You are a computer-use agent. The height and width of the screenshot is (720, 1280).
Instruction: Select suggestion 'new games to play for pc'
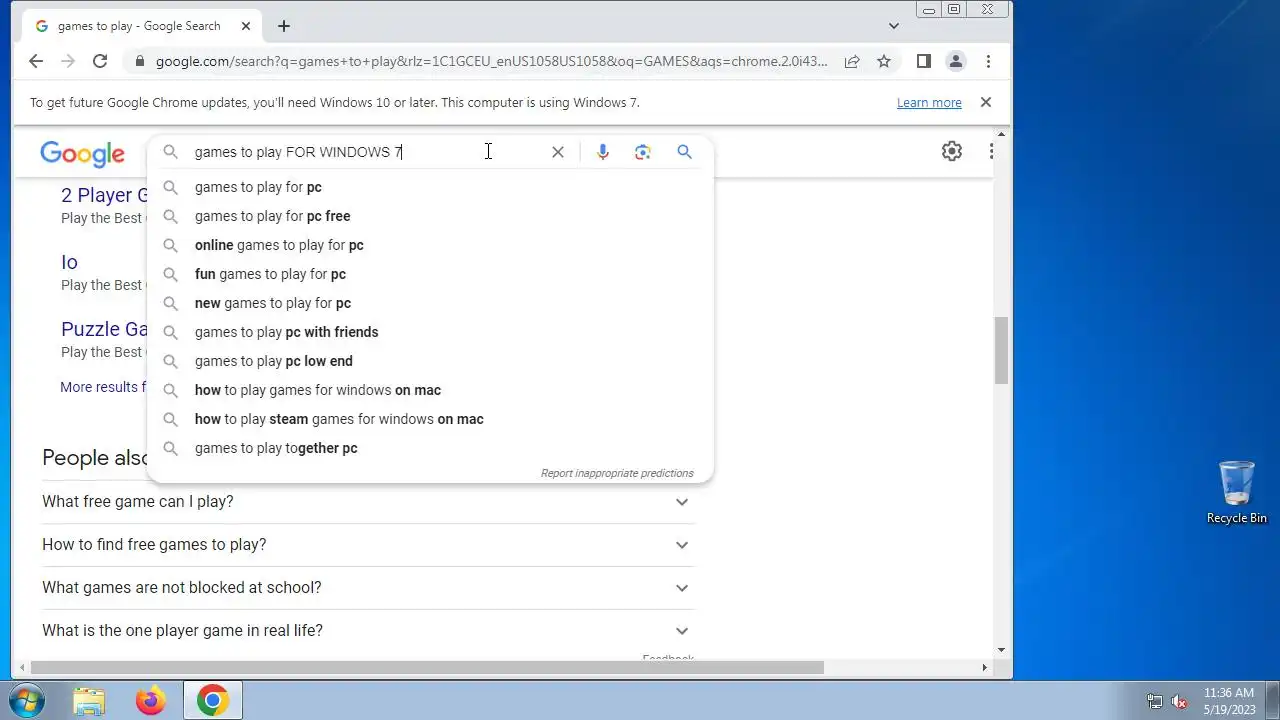coord(430,303)
